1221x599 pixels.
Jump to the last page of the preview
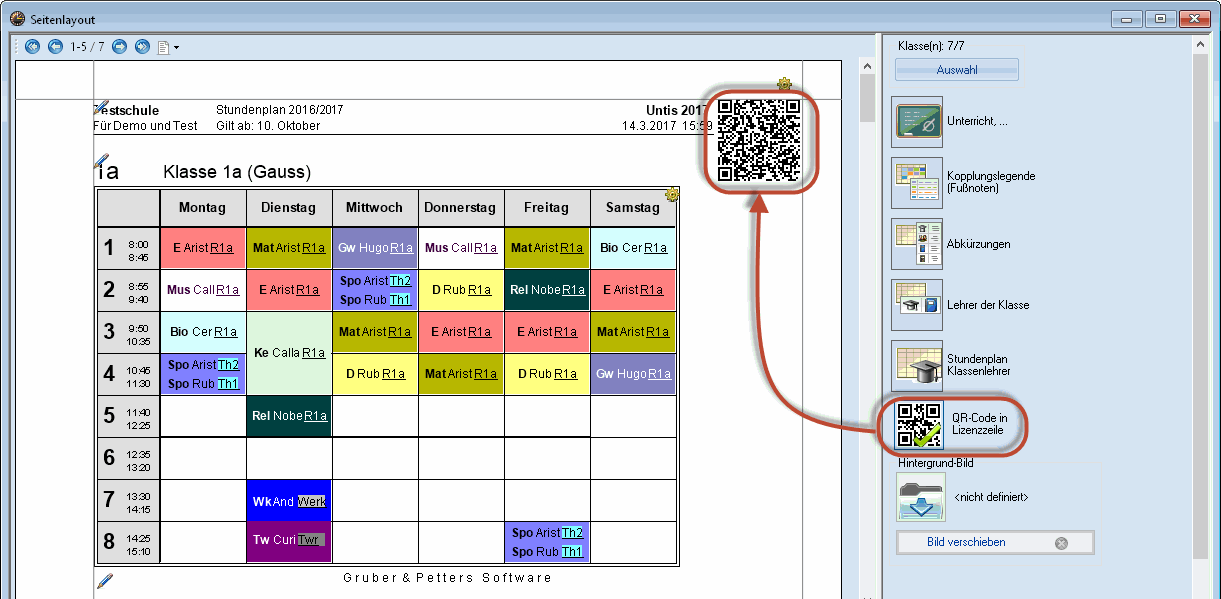(x=142, y=46)
